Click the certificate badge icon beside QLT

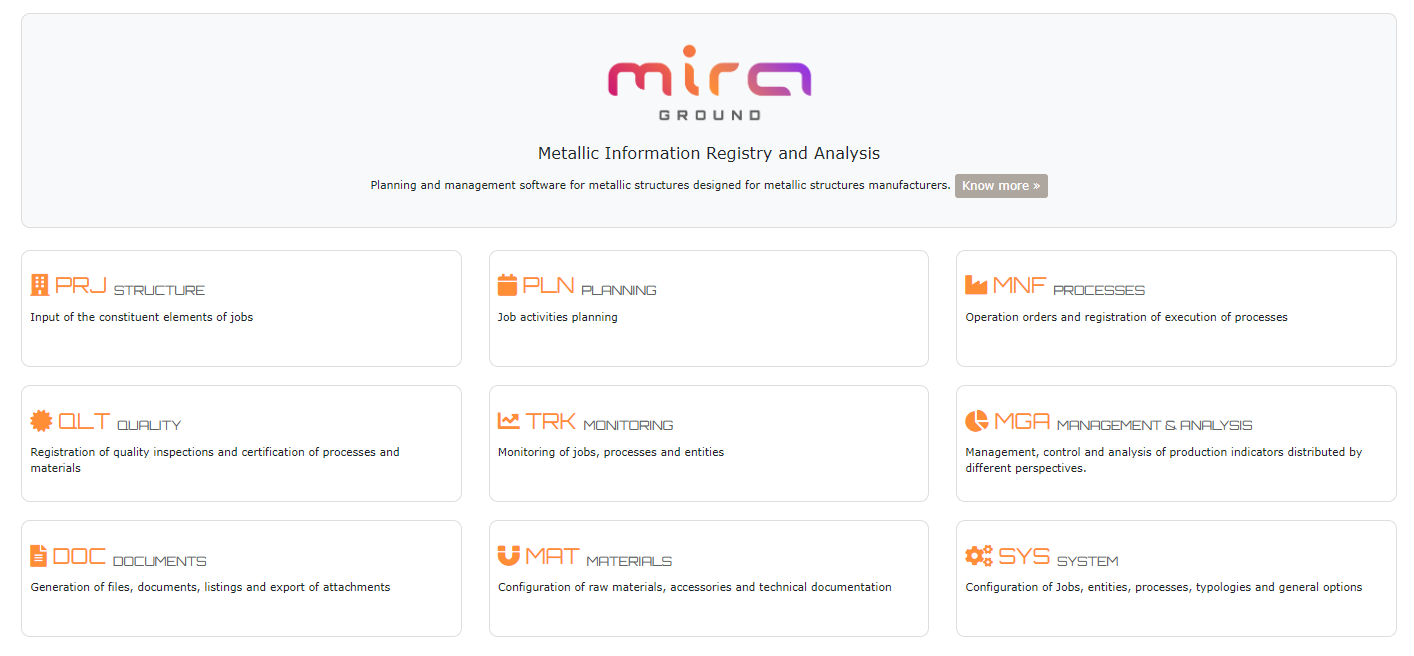click(x=41, y=421)
